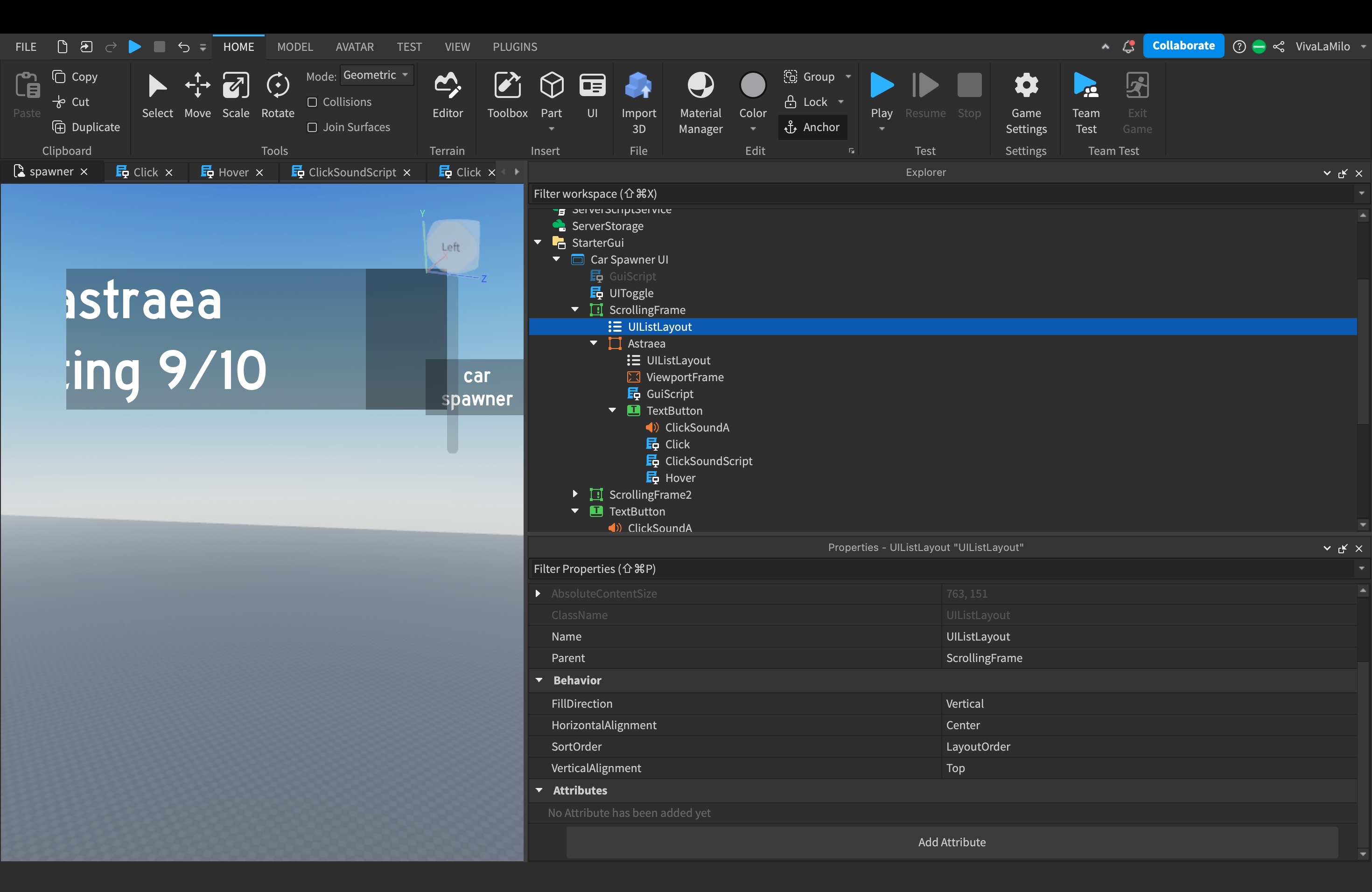Expand the ScrollingFrame2 tree item

coord(575,494)
